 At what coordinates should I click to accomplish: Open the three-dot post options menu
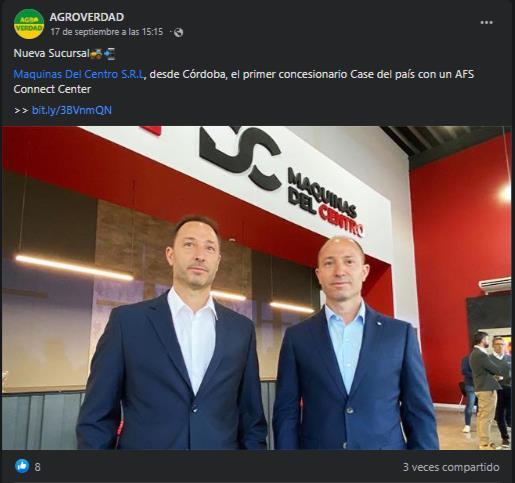click(x=486, y=22)
